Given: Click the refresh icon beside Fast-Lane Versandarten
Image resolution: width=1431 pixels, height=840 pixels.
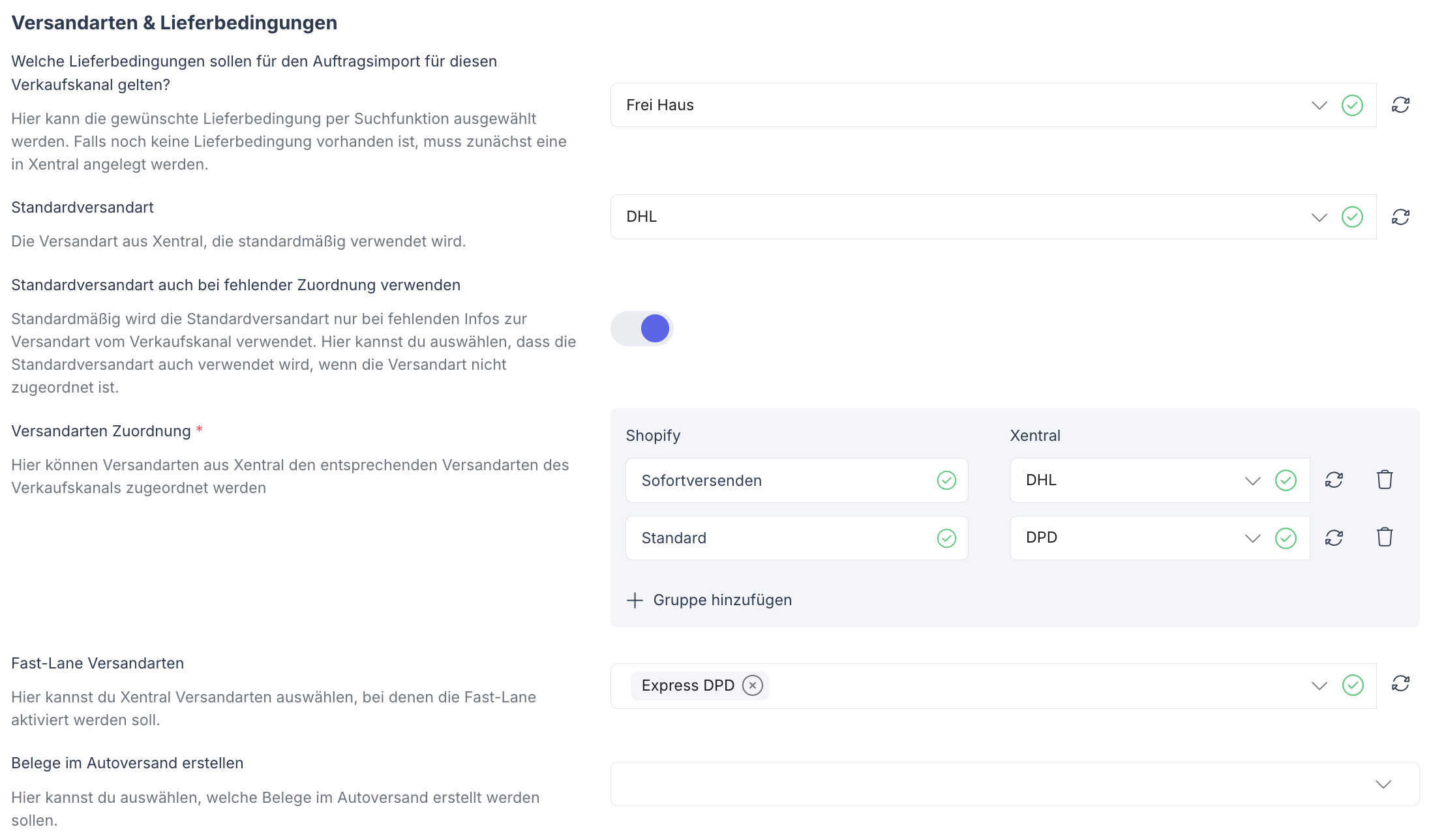Looking at the screenshot, I should click(1401, 685).
